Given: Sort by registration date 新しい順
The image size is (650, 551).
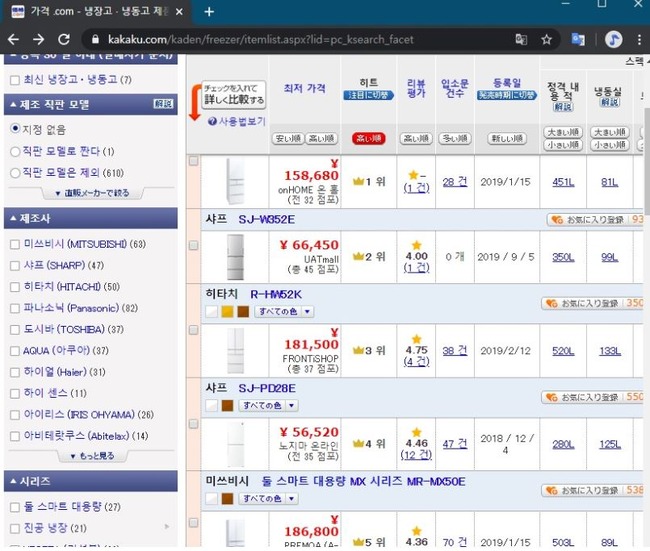Looking at the screenshot, I should (x=507, y=138).
